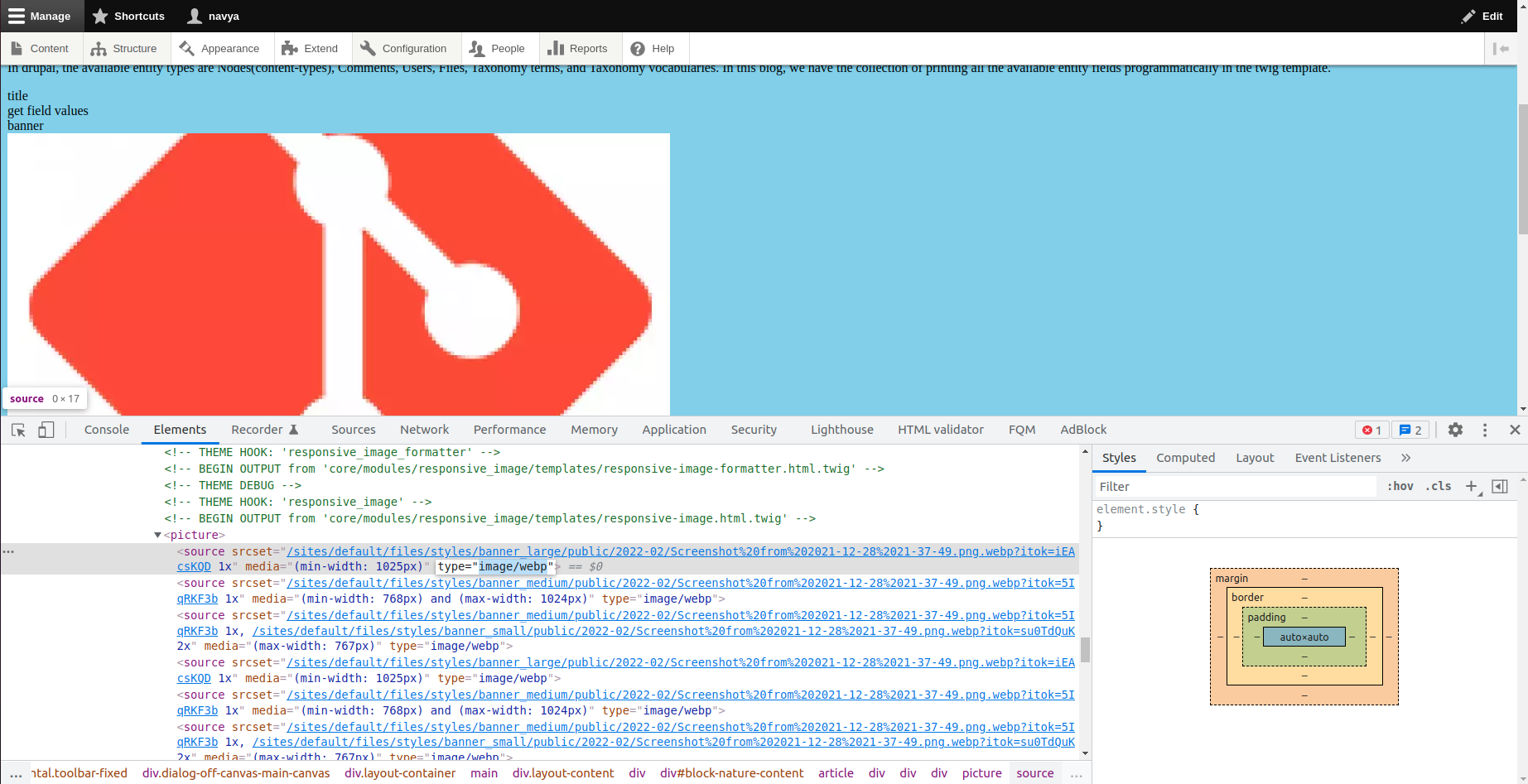Click the Edit button in the toolbar

[1482, 15]
